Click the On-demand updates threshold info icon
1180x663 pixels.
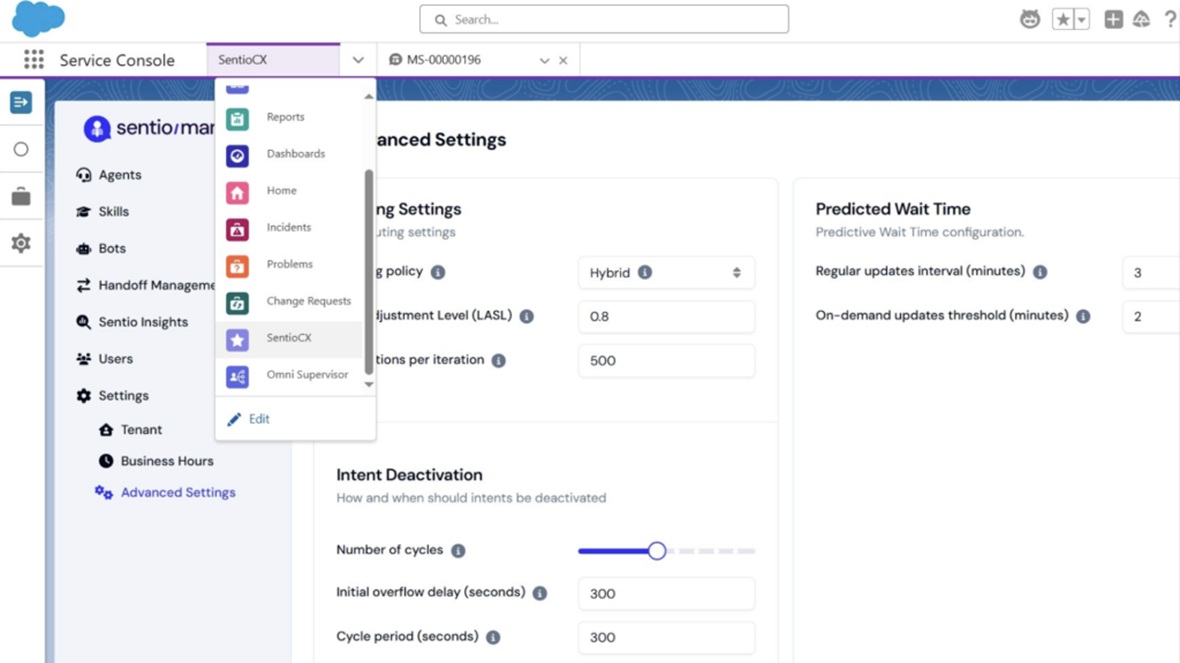pyautogui.click(x=1083, y=317)
